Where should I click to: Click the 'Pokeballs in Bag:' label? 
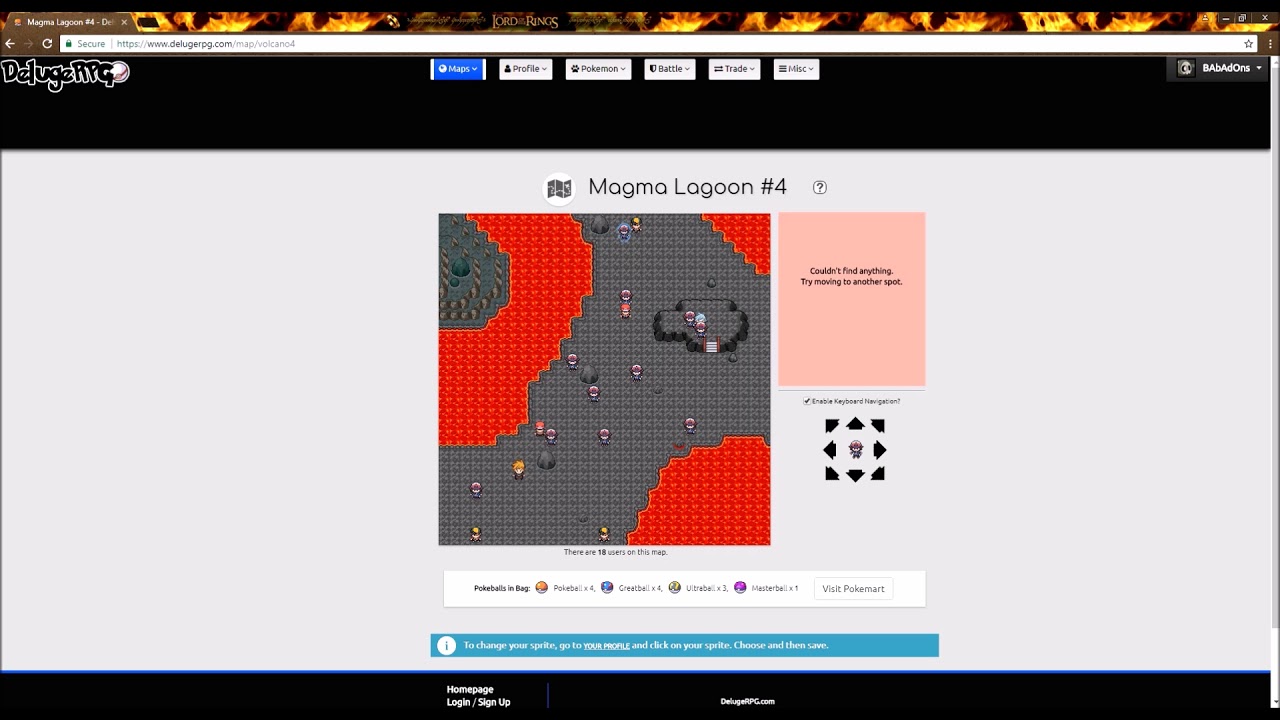[x=502, y=588]
